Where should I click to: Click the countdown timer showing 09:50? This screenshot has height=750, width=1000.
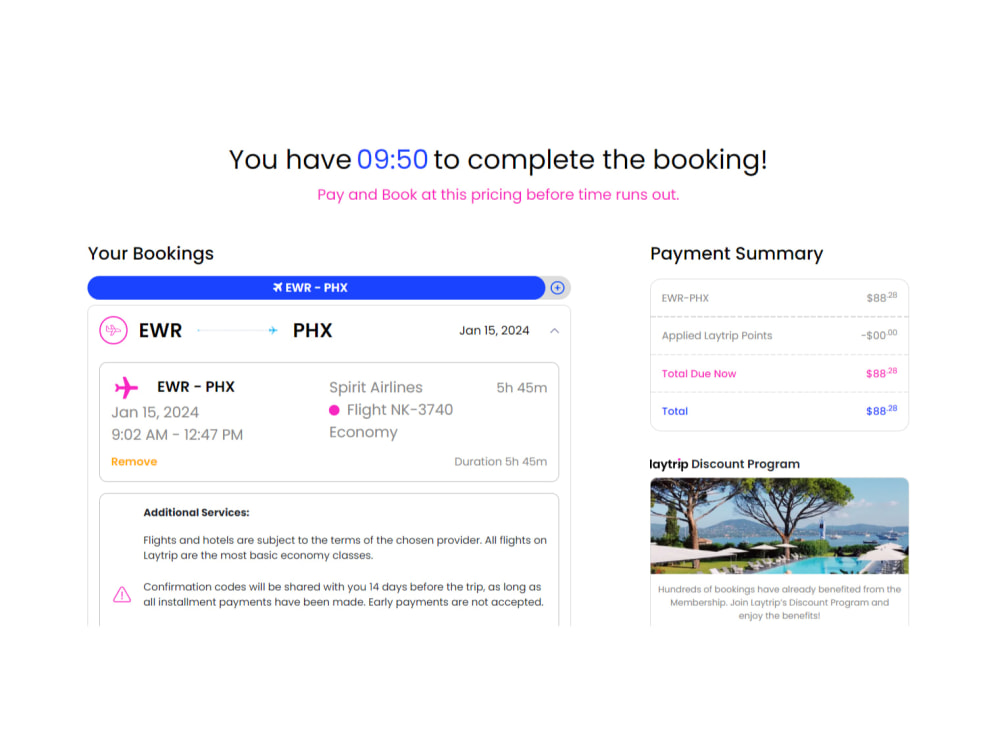(x=394, y=159)
